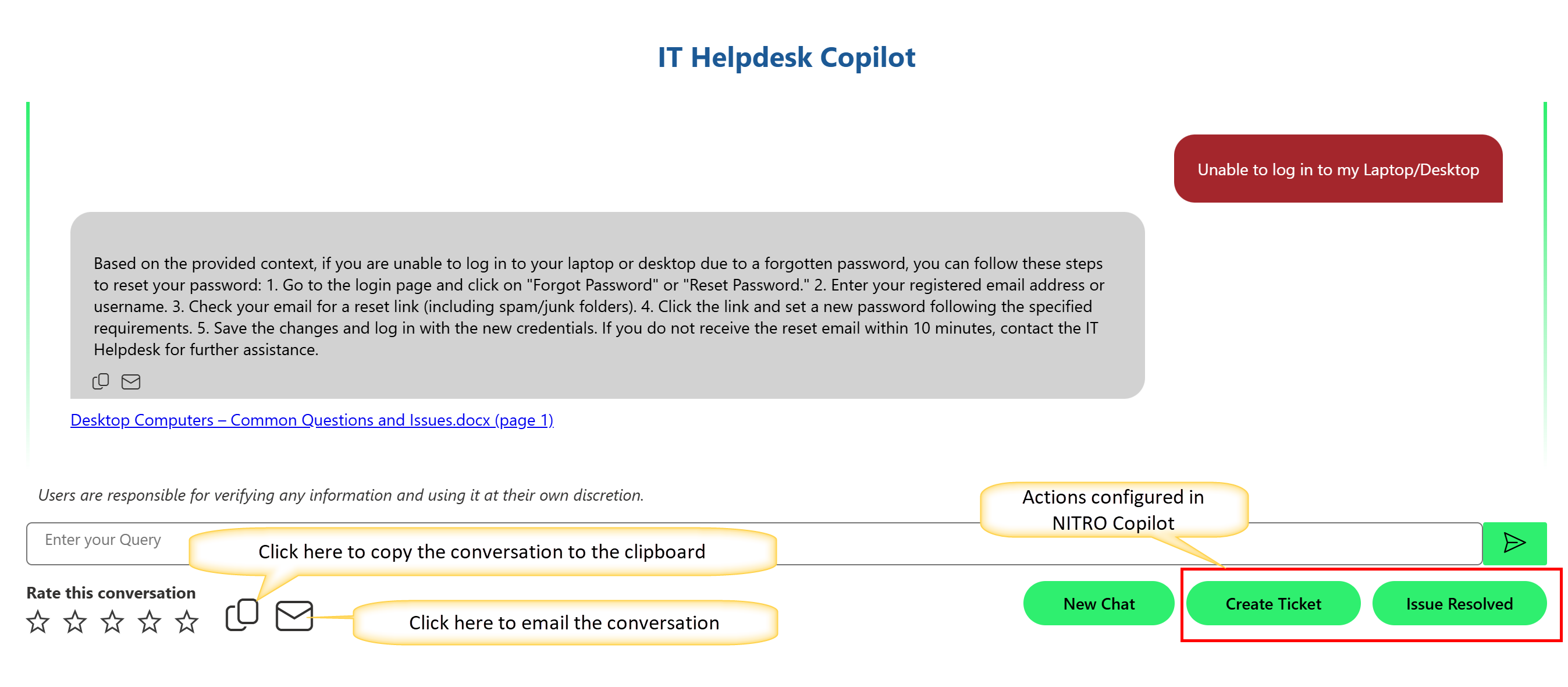Give the conversation a five-star rating
1568x687 pixels.
(187, 622)
